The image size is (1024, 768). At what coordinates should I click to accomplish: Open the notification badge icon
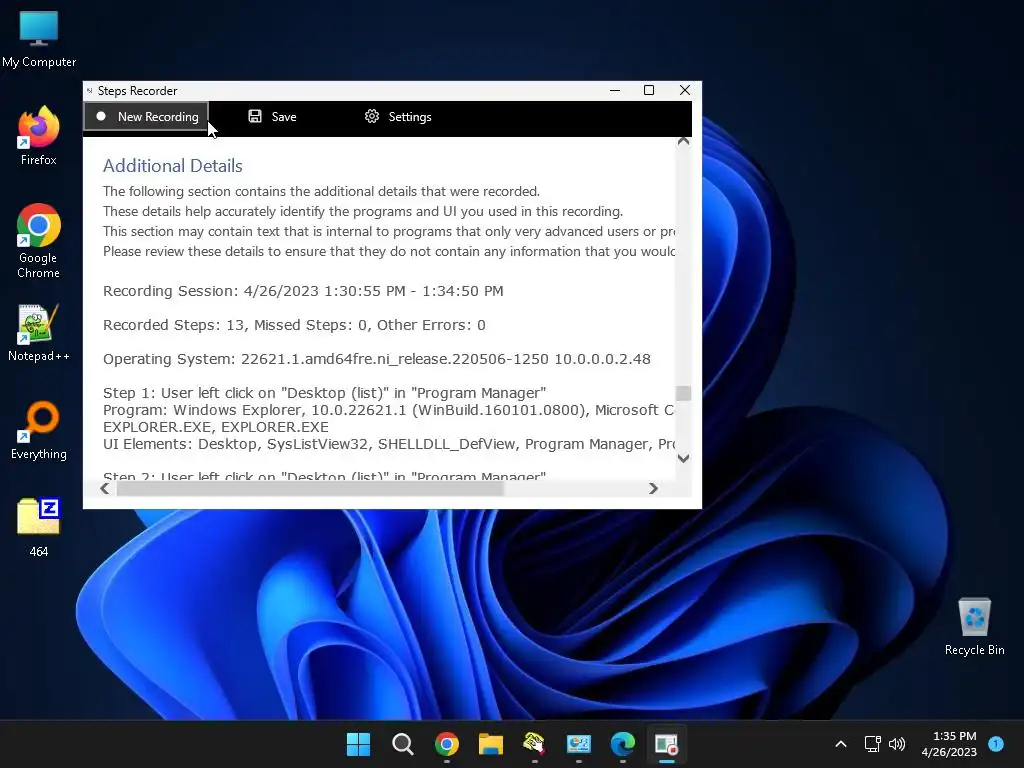(996, 743)
